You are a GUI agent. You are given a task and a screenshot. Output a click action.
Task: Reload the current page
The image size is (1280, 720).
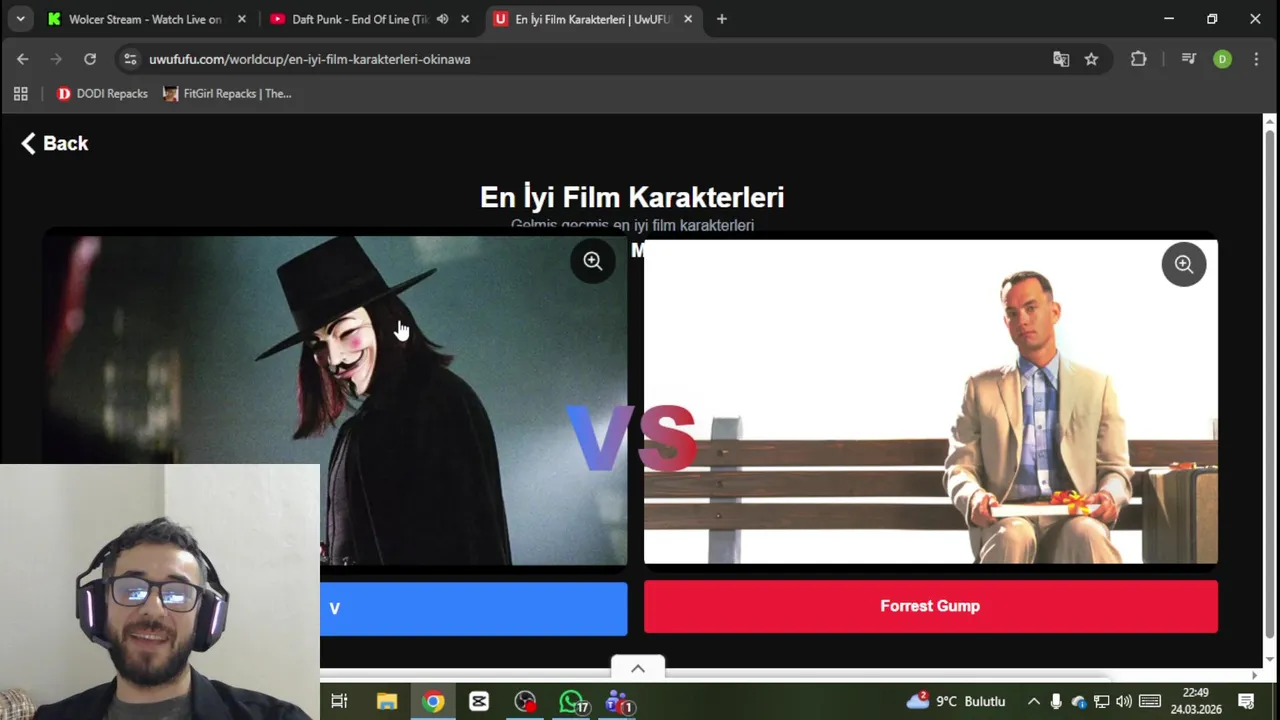coord(90,59)
